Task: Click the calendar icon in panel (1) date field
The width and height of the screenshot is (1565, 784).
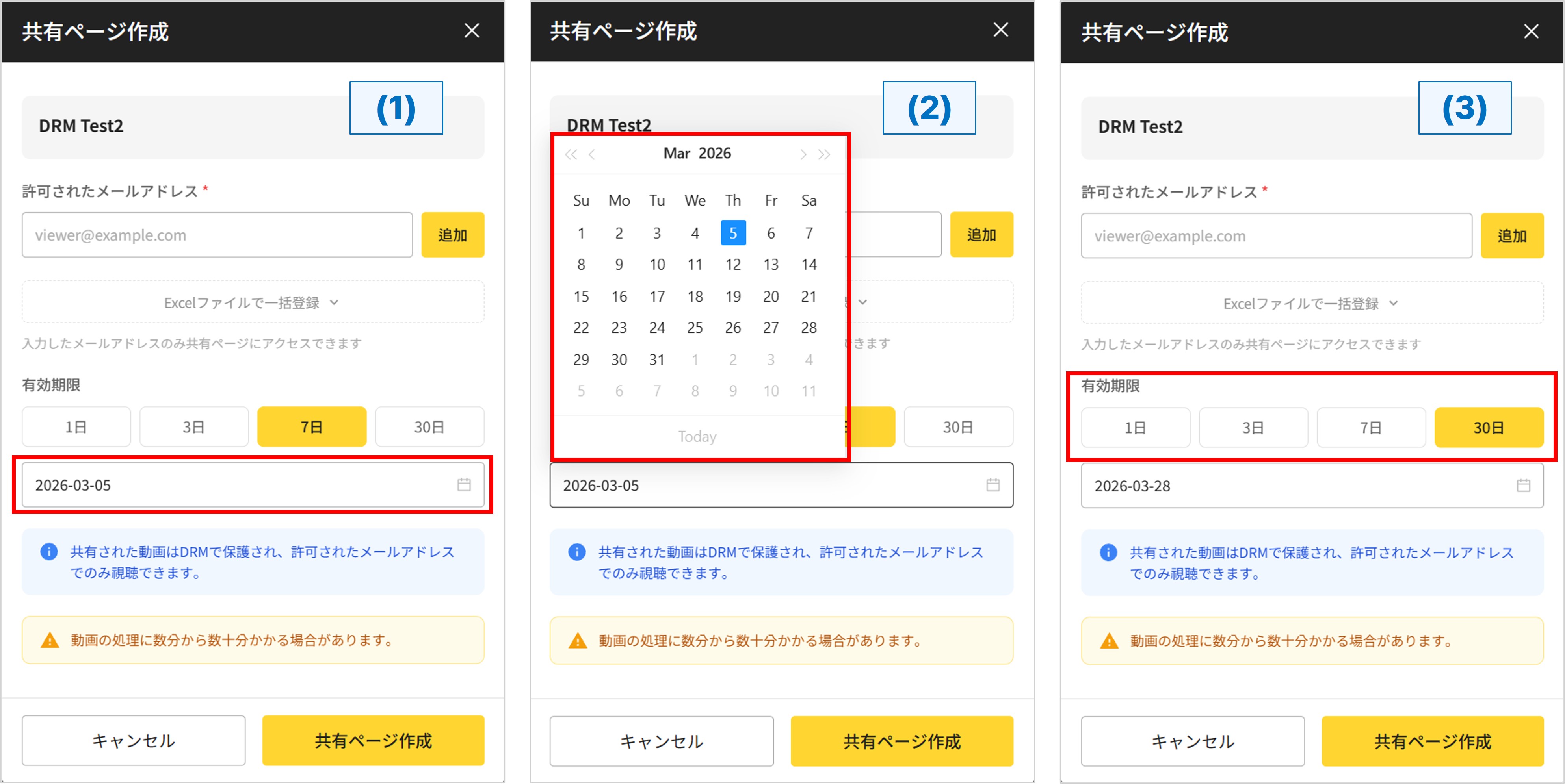Action: tap(463, 485)
